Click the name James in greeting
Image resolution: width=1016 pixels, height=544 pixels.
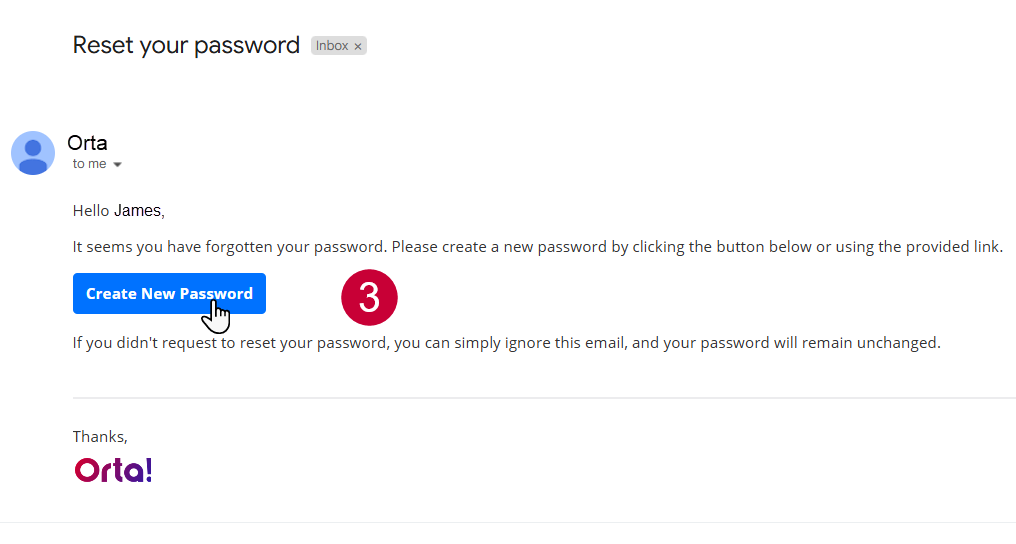click(138, 210)
